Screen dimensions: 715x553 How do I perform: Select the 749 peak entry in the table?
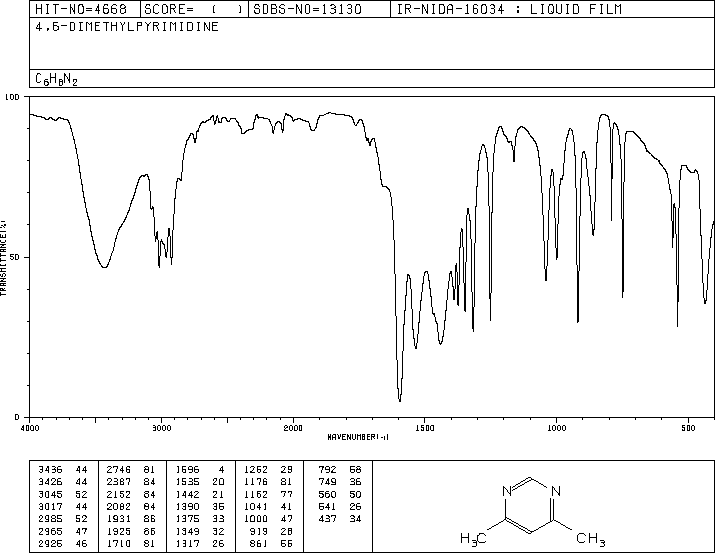[340, 481]
